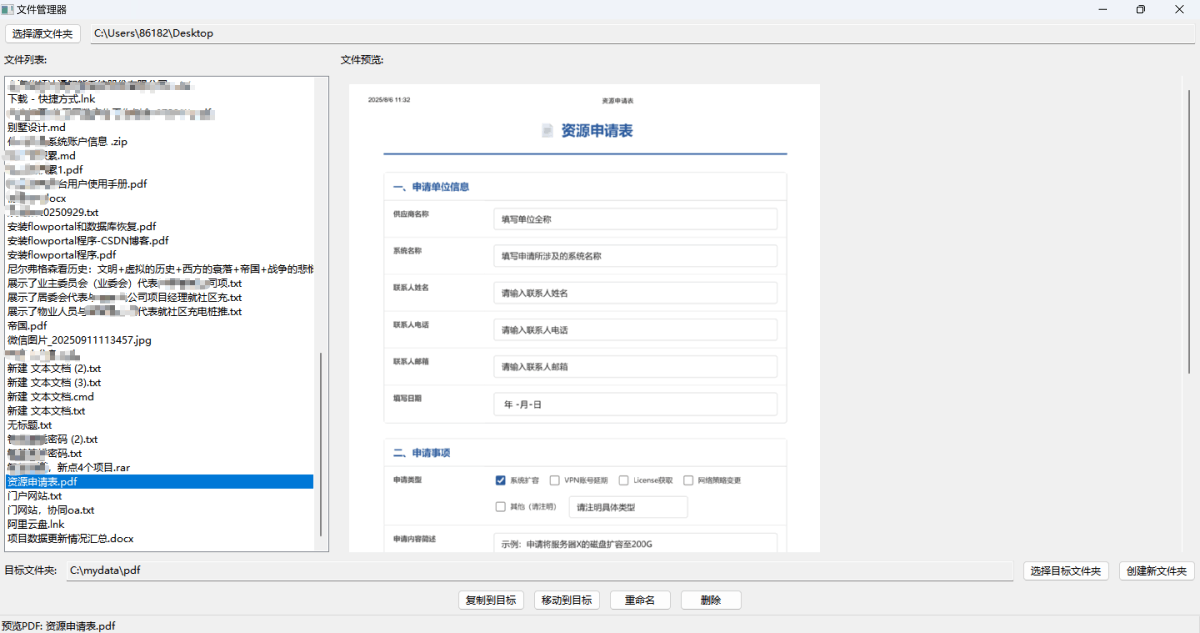1200x633 pixels.
Task: Click the 目标文件夹 path field
Action: (x=540, y=571)
